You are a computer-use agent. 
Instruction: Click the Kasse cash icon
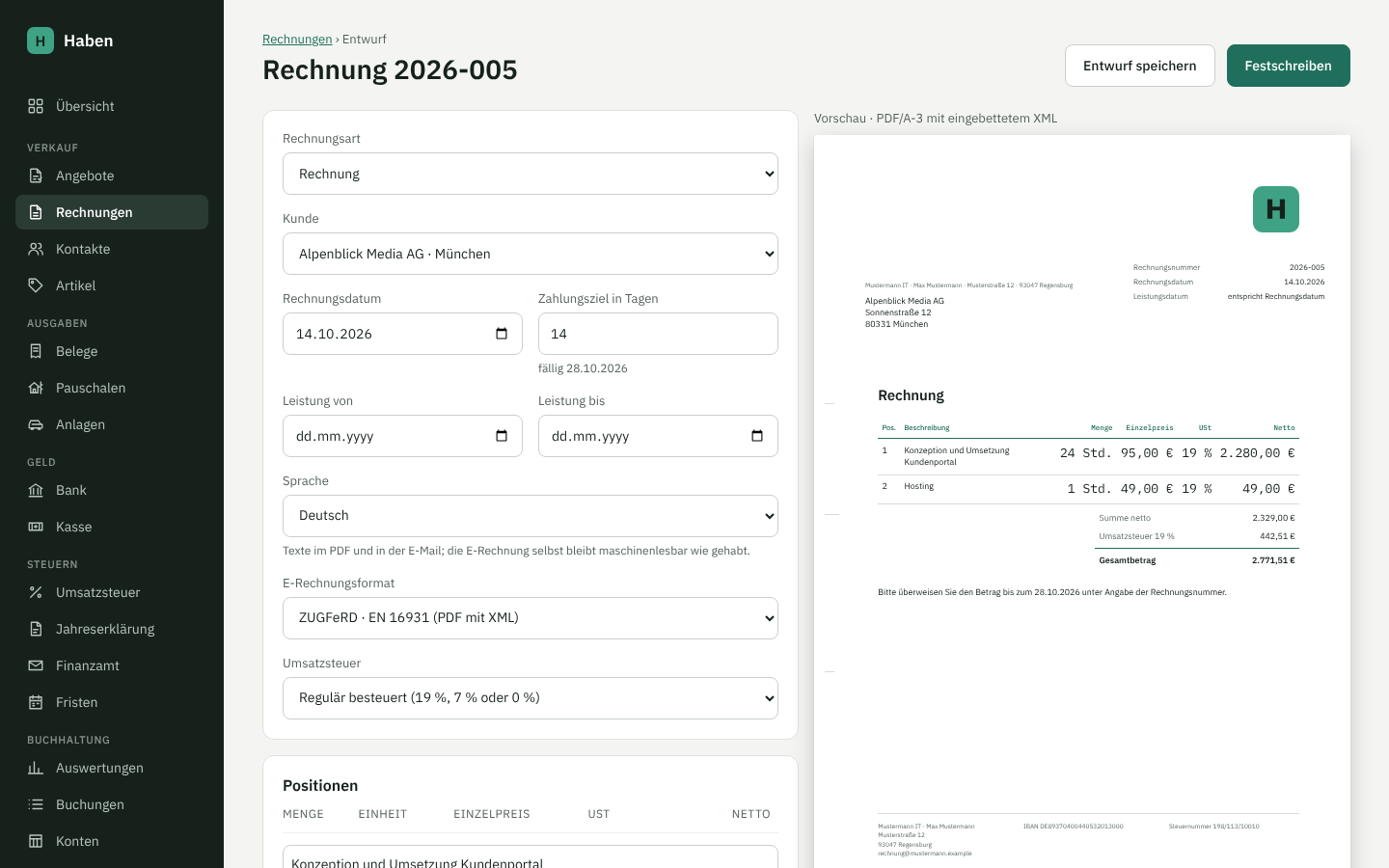click(x=36, y=527)
